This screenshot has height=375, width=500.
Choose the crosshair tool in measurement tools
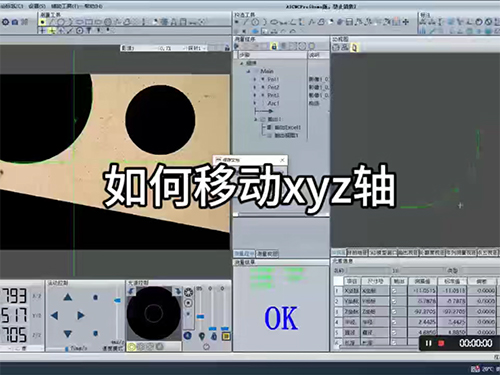(x=42, y=31)
